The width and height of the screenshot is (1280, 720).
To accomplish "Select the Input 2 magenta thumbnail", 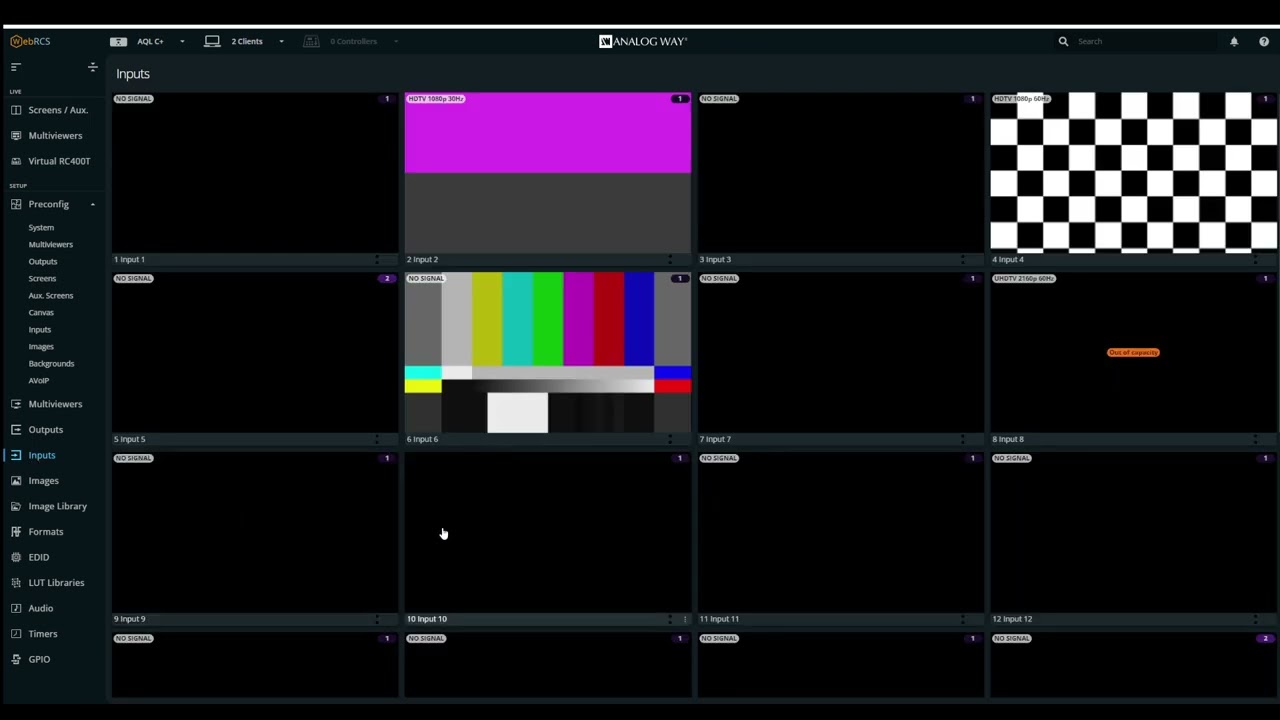I will pos(547,172).
